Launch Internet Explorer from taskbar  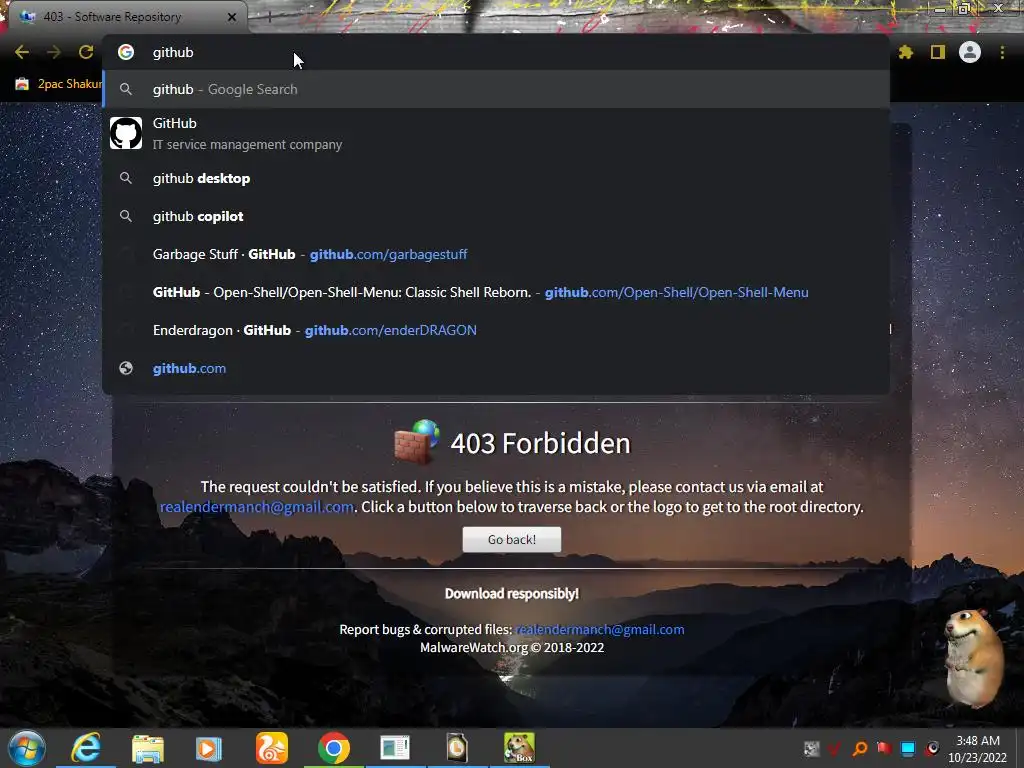click(x=86, y=748)
